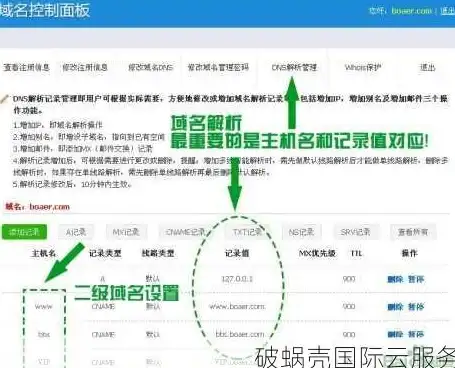The height and width of the screenshot is (368, 455).
Task: Filter by TXT记录
Action: click(x=247, y=232)
